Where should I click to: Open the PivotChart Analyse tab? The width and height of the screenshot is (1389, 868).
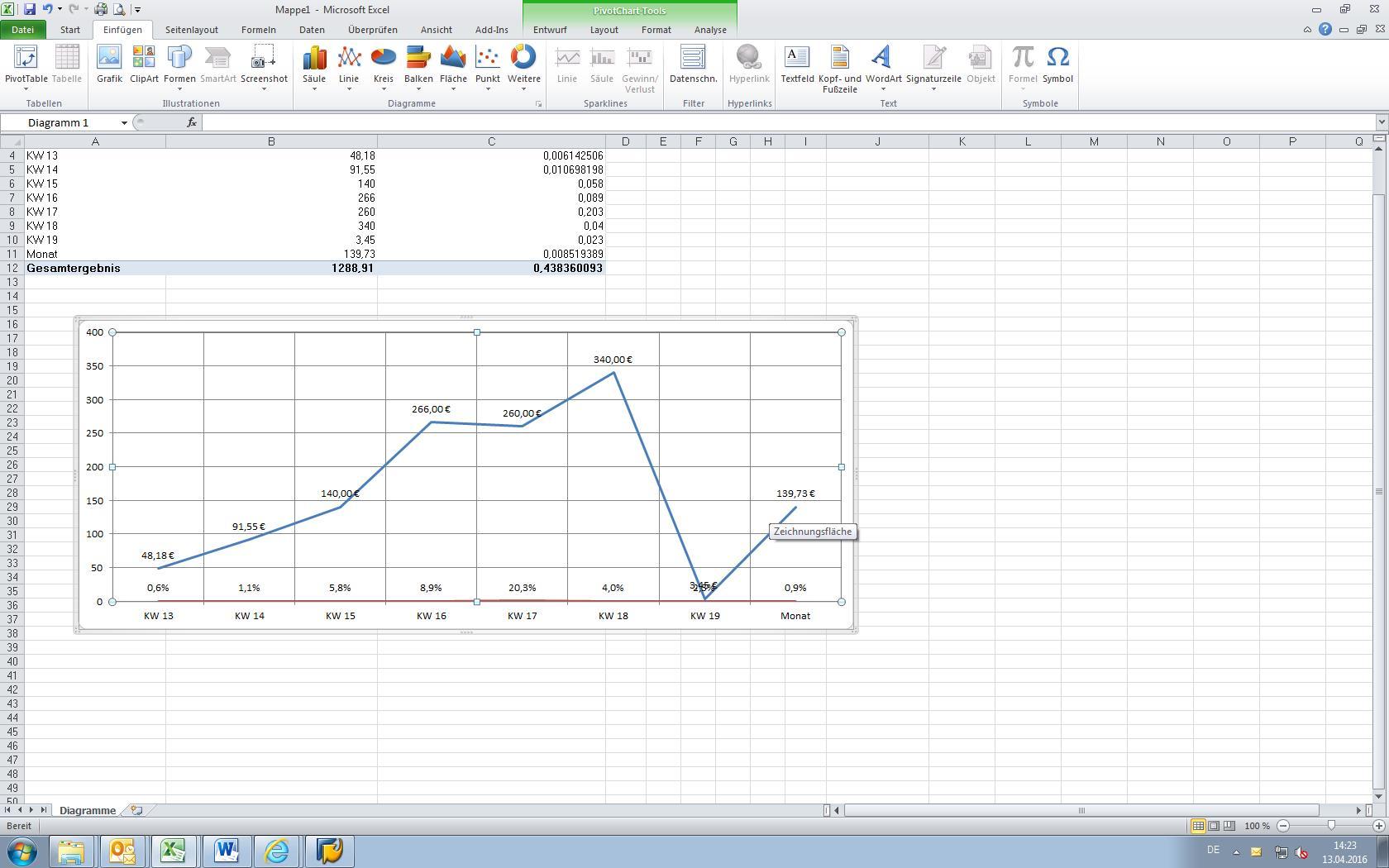tap(710, 29)
